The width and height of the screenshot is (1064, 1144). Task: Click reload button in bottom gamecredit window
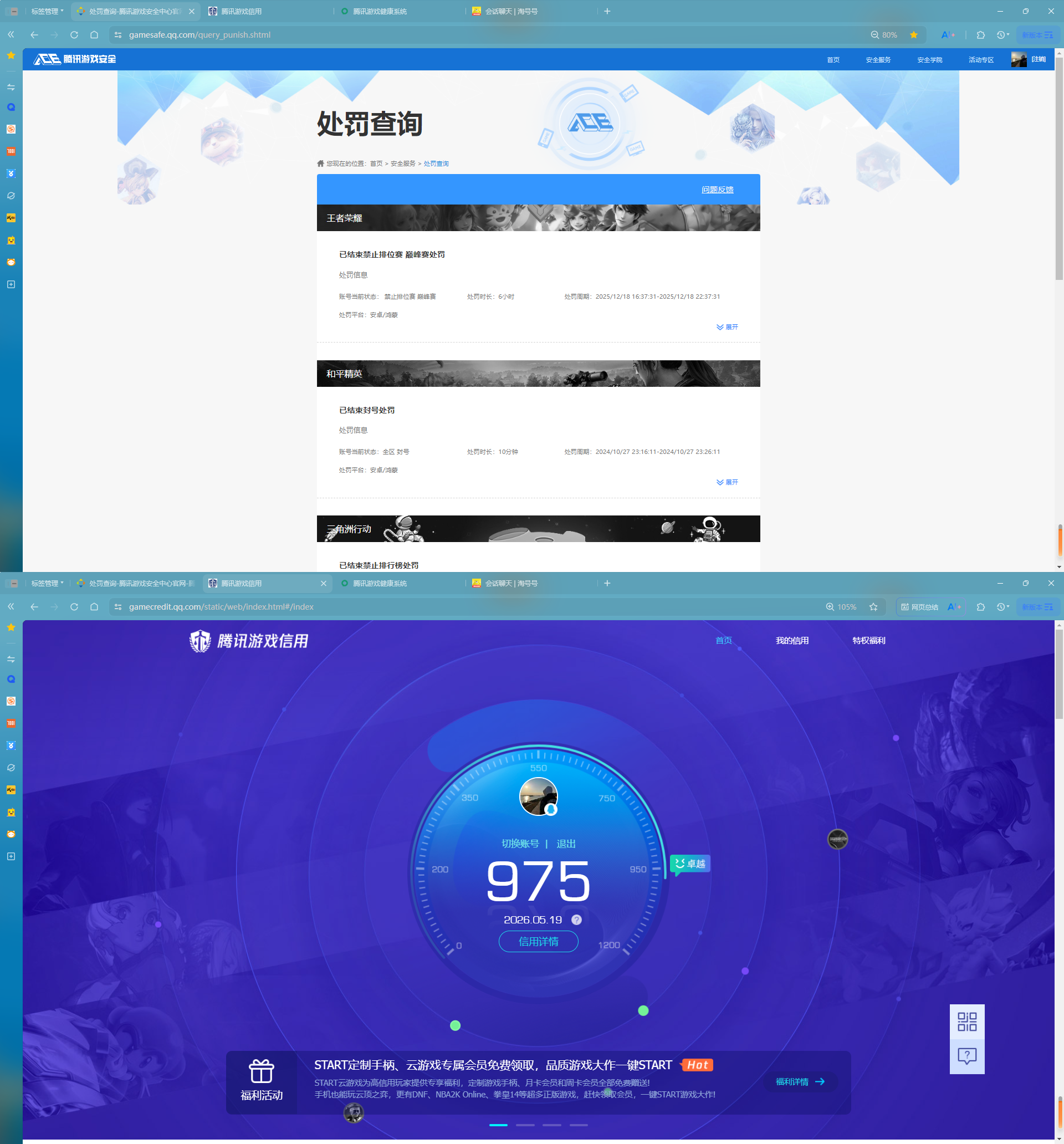74,606
